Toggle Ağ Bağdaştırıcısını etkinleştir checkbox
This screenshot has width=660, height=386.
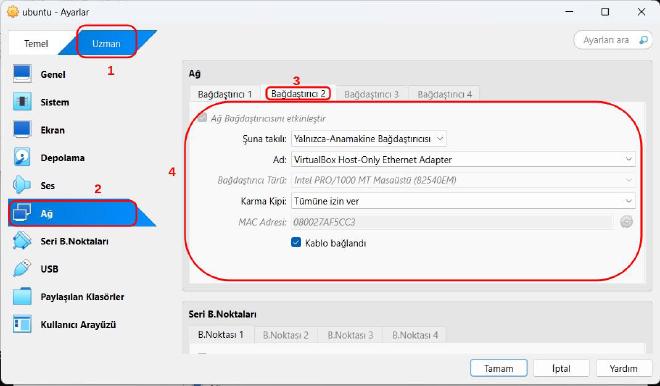pos(202,118)
